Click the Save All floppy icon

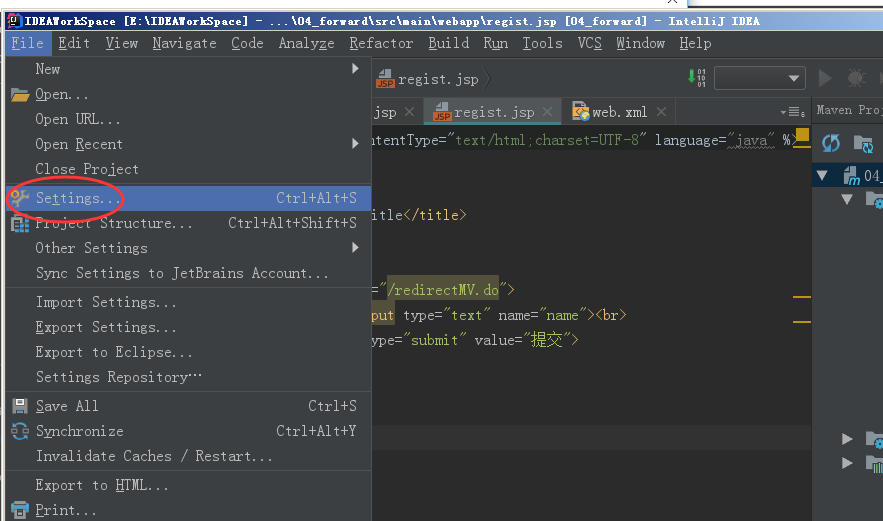click(x=20, y=406)
